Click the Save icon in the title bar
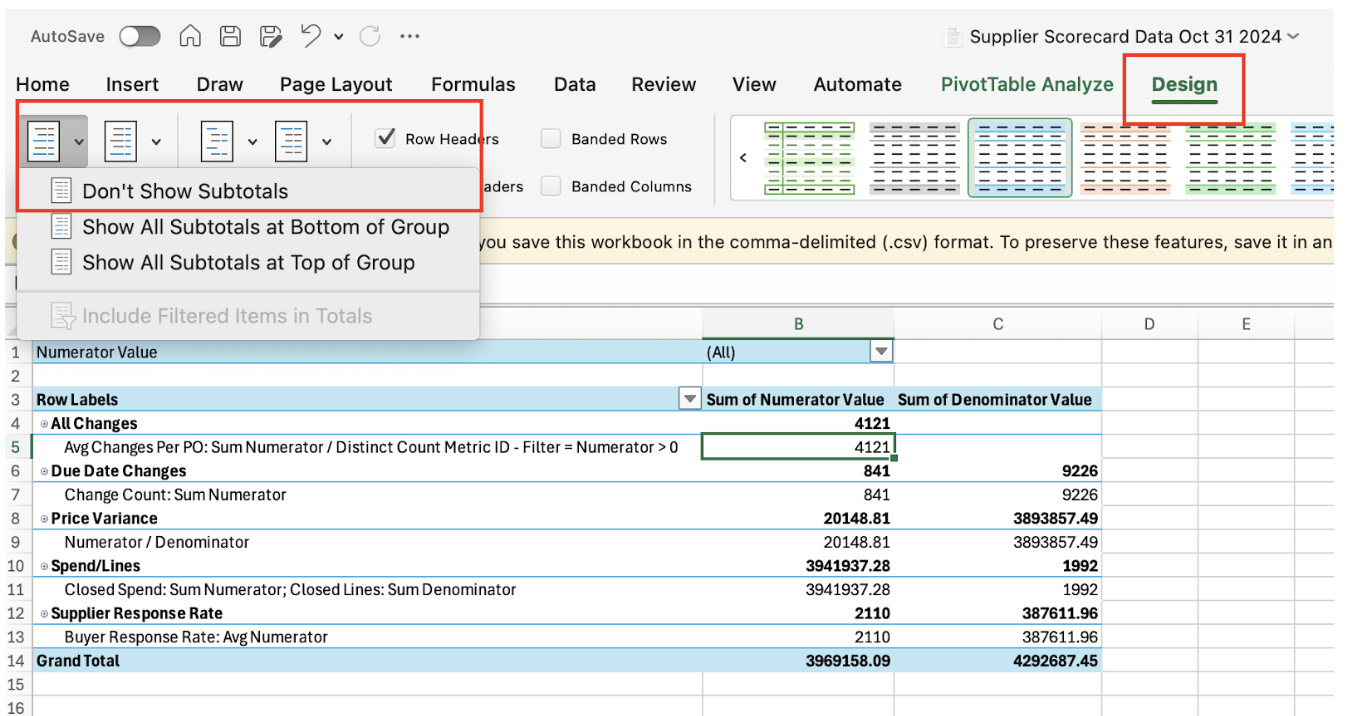The image size is (1358, 716). click(230, 37)
